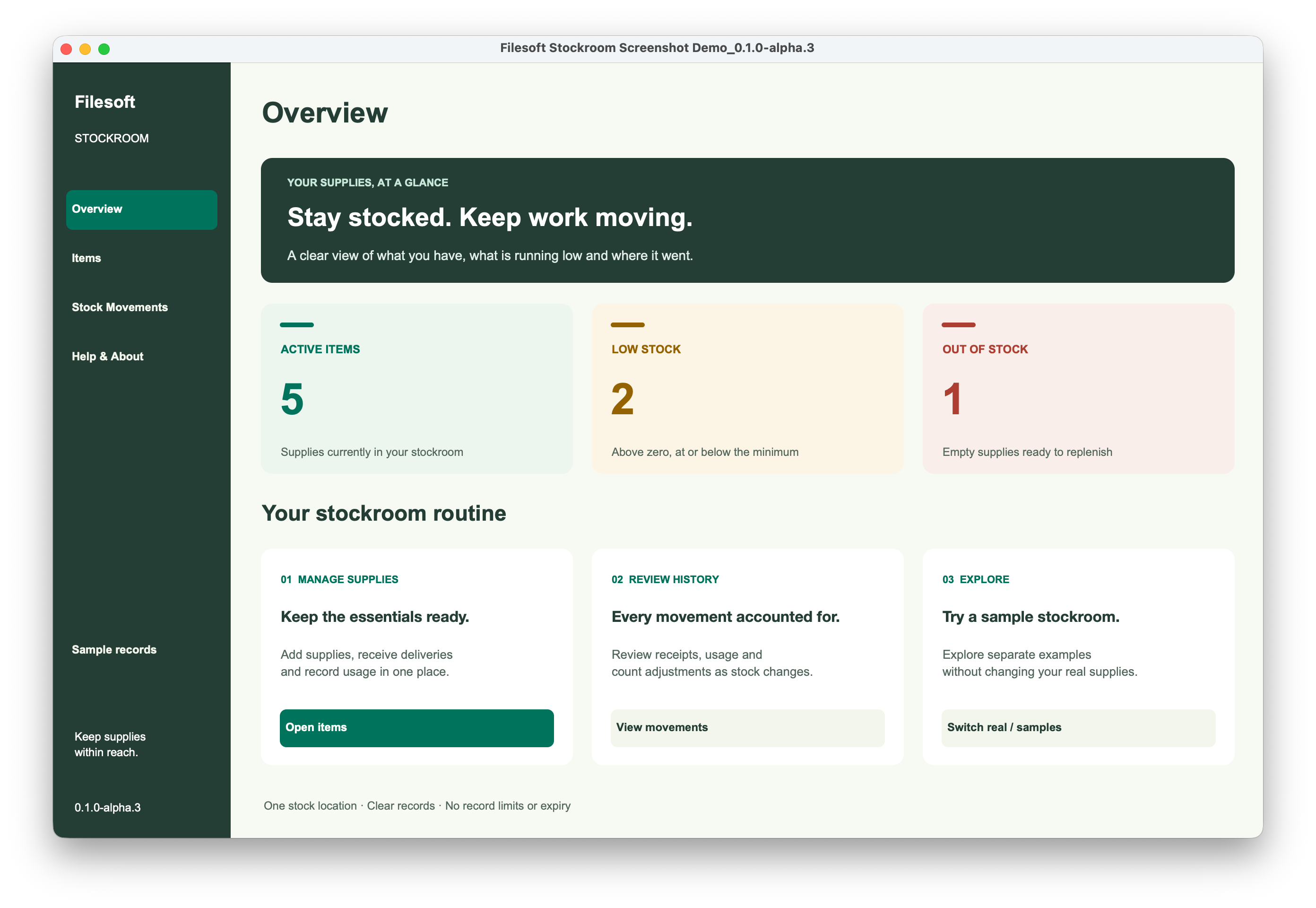
Task: Click 'Keep the essentials ready.' title
Action: 375,617
